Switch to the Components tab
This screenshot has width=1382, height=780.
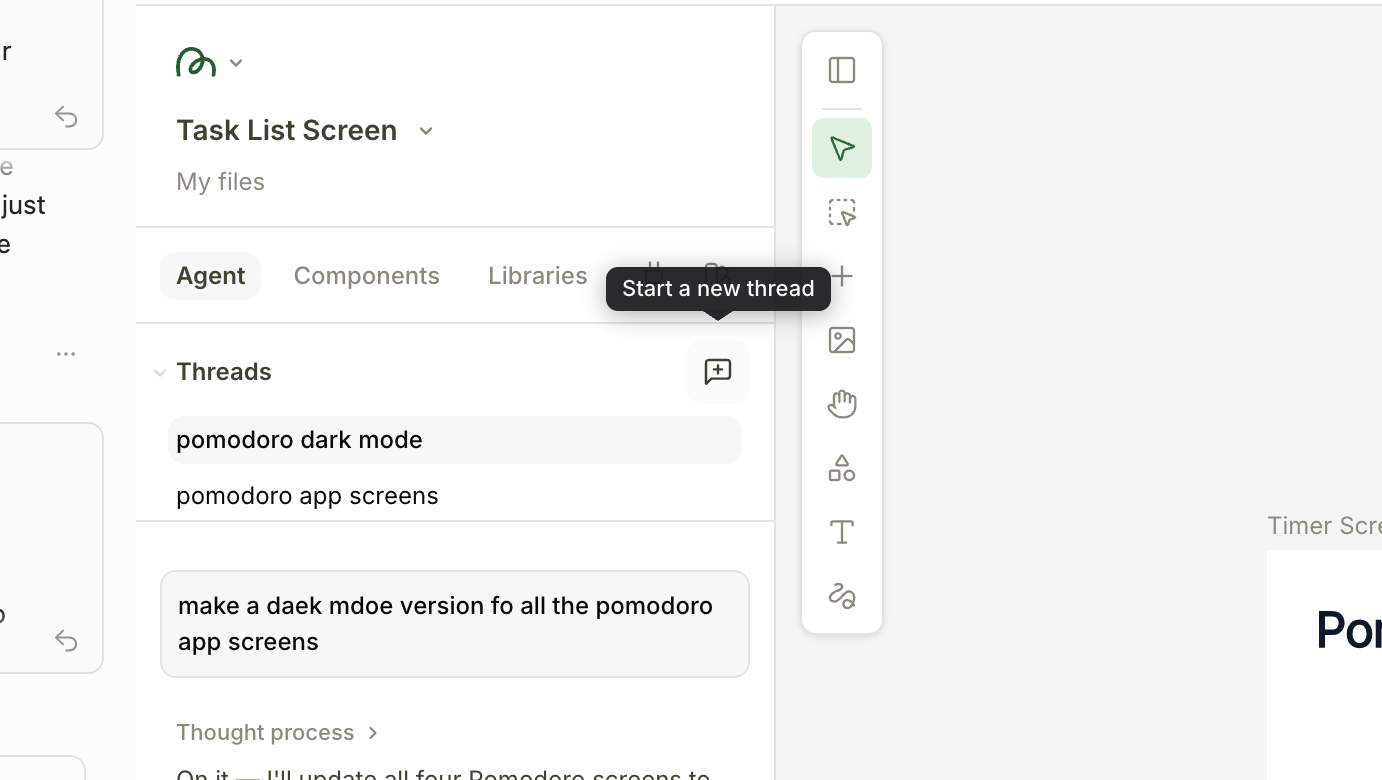[x=366, y=276]
